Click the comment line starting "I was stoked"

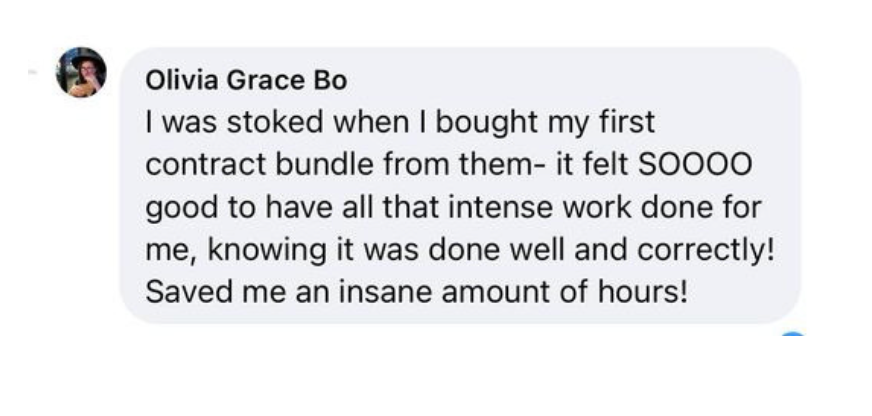399,124
